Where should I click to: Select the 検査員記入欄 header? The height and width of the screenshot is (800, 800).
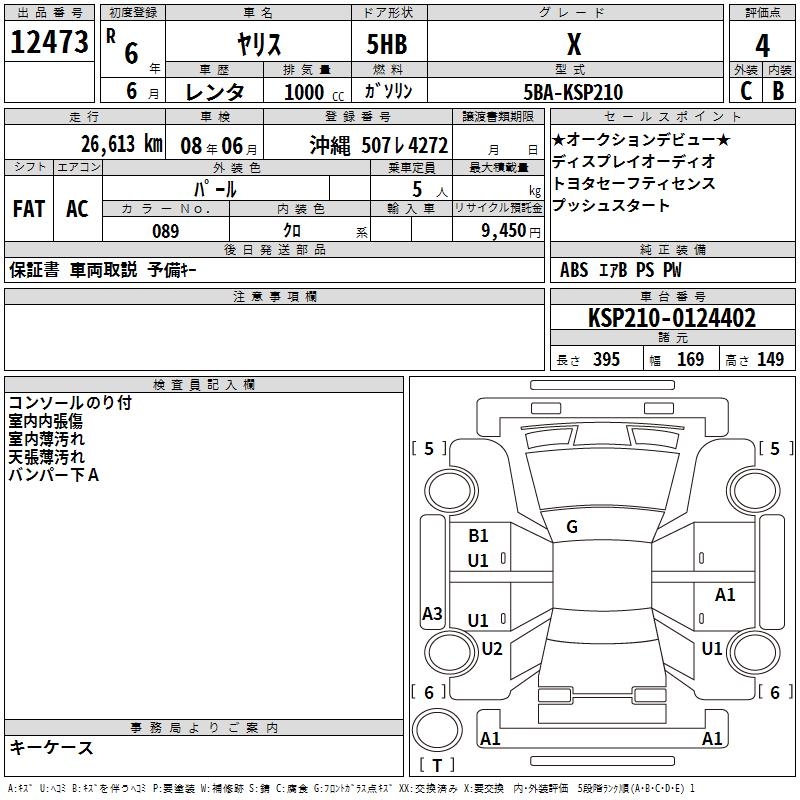click(204, 385)
